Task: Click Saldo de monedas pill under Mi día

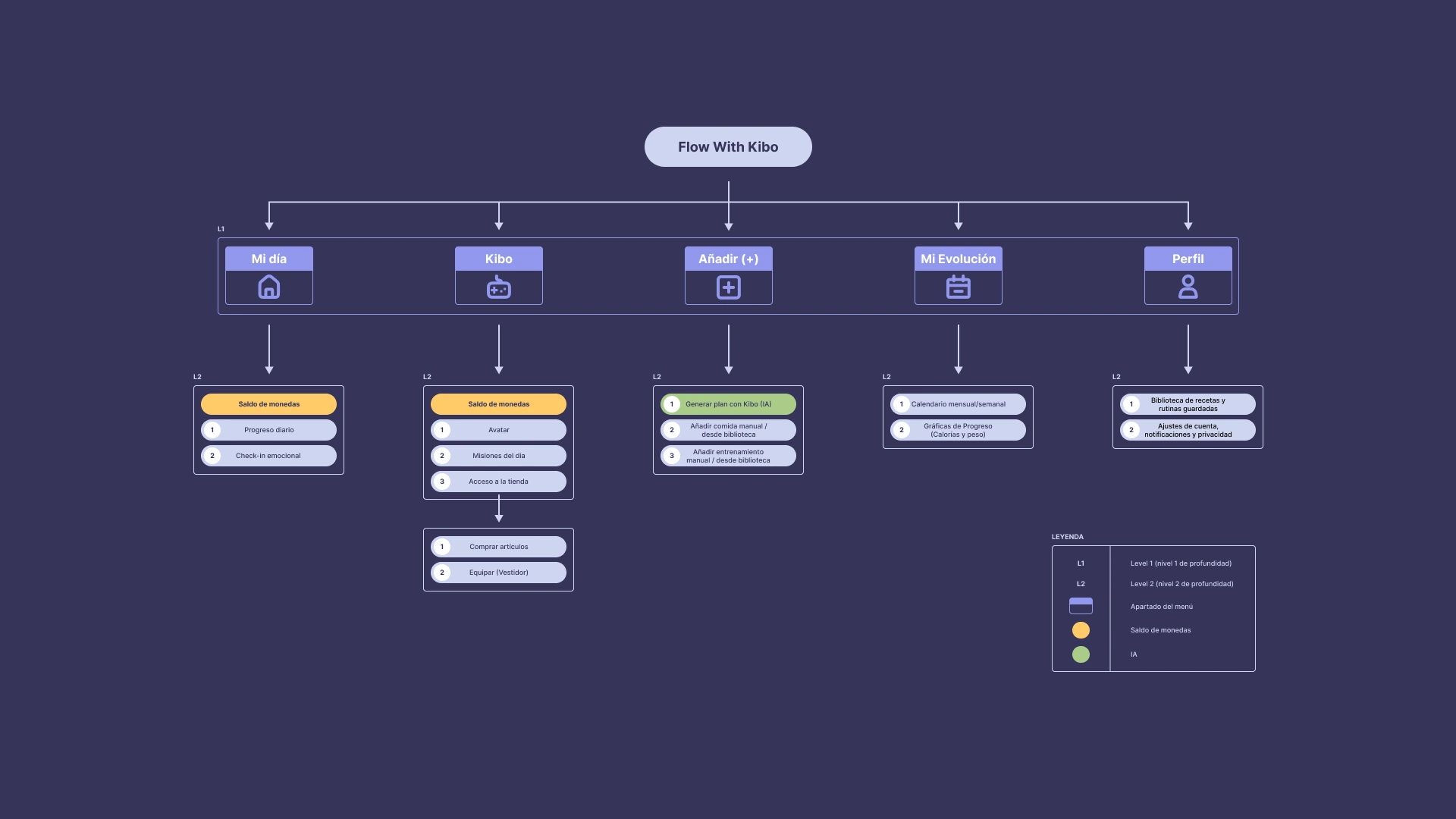Action: point(269,404)
